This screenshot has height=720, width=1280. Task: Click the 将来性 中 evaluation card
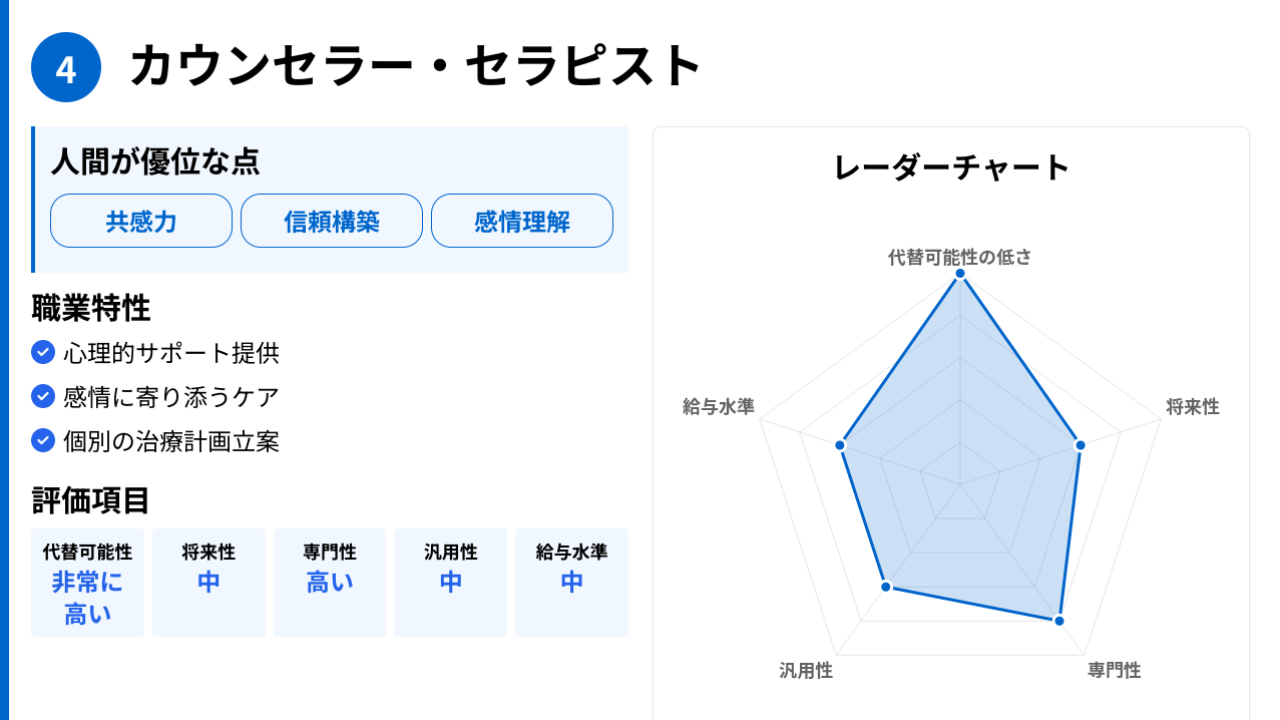(209, 582)
